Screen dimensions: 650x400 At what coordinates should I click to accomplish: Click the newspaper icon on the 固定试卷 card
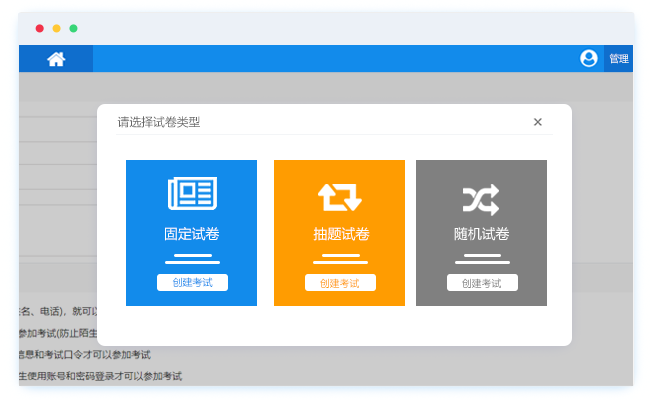(192, 194)
